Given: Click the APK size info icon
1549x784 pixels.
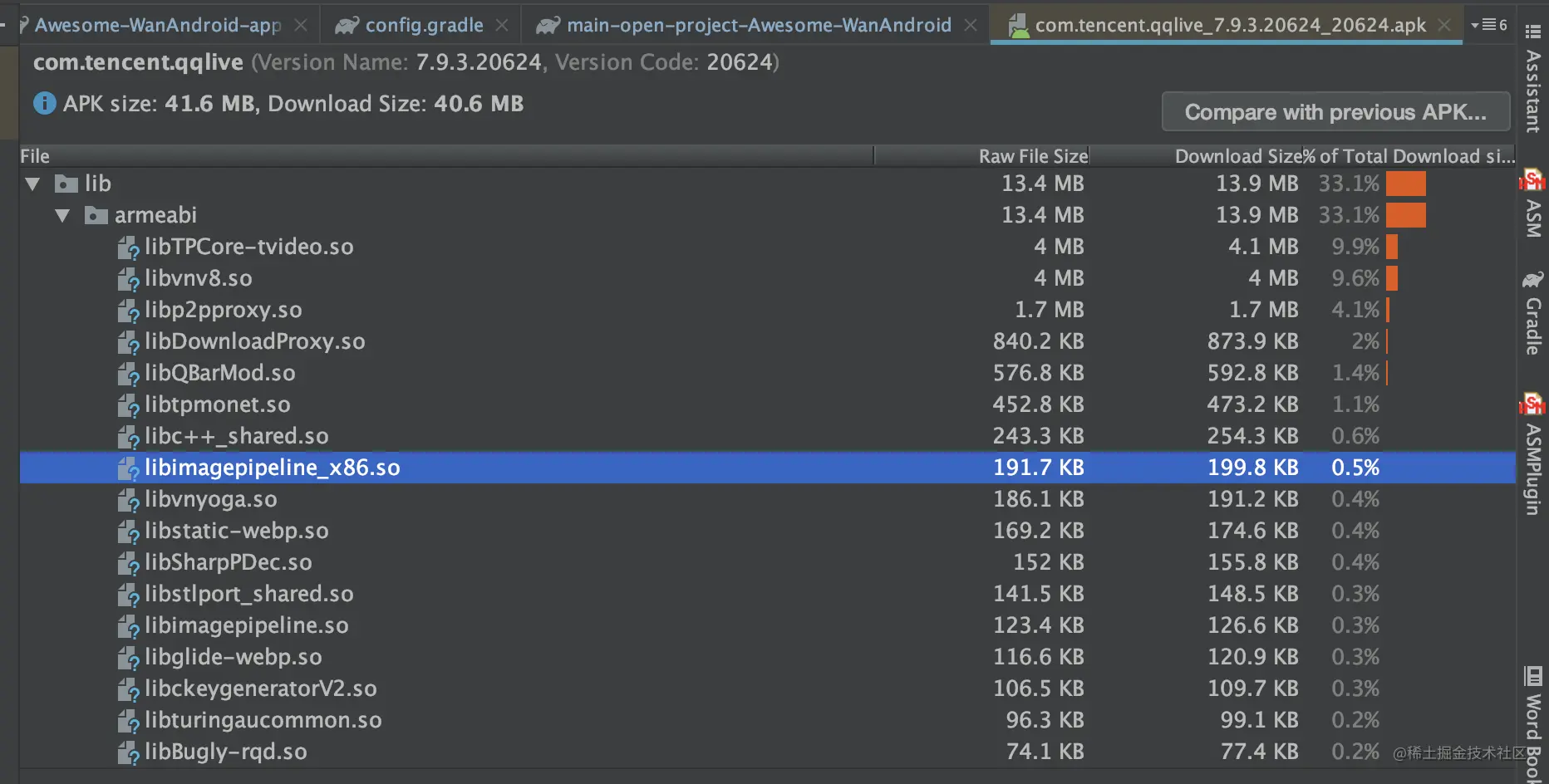Looking at the screenshot, I should click(45, 104).
